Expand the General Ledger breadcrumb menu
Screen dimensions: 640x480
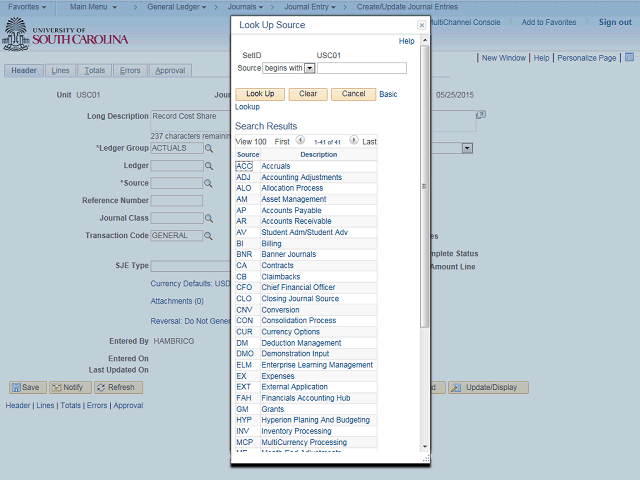[176, 7]
